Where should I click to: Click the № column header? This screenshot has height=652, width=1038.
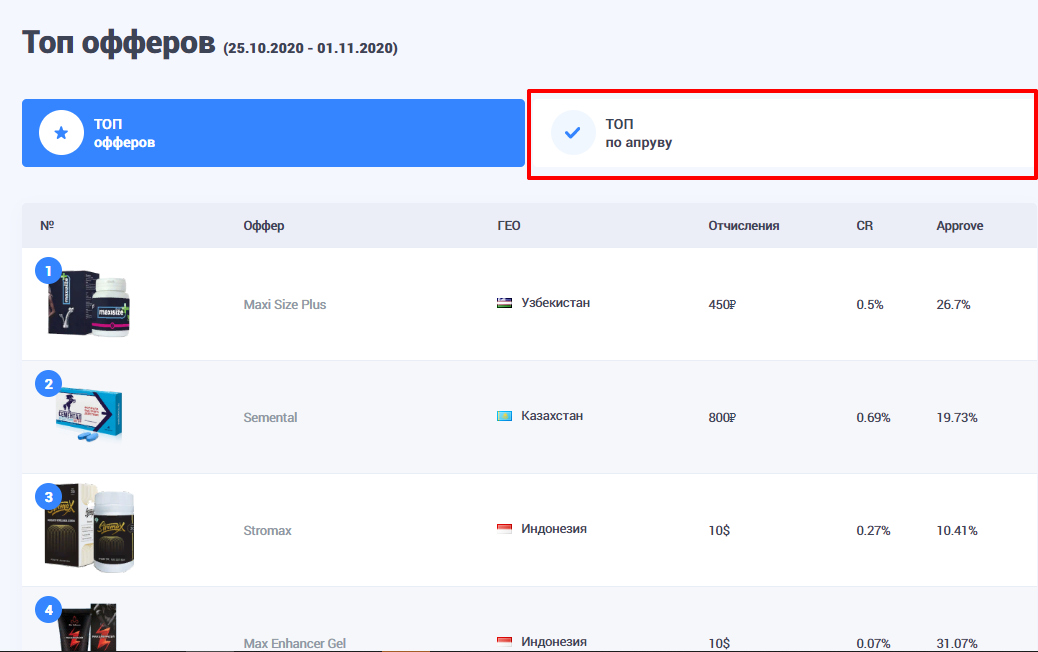(47, 226)
